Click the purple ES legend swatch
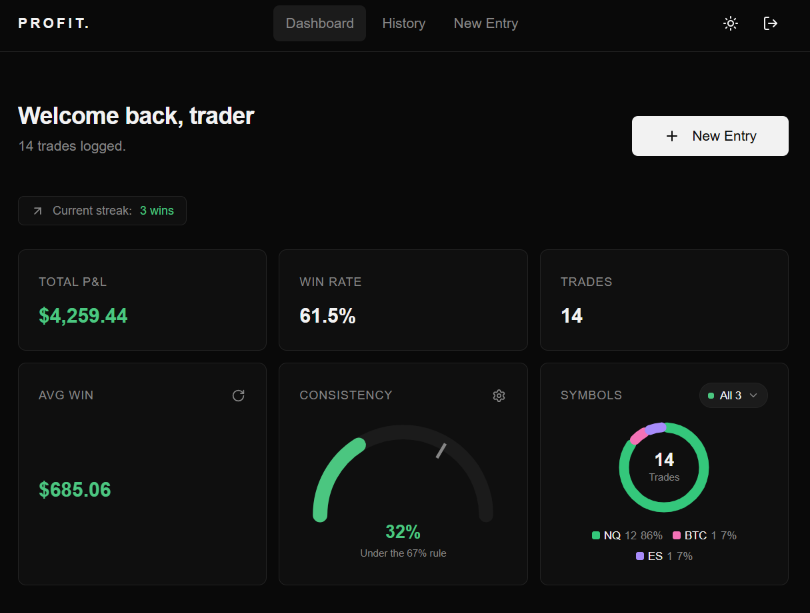Image resolution: width=810 pixels, height=613 pixels. coord(640,556)
